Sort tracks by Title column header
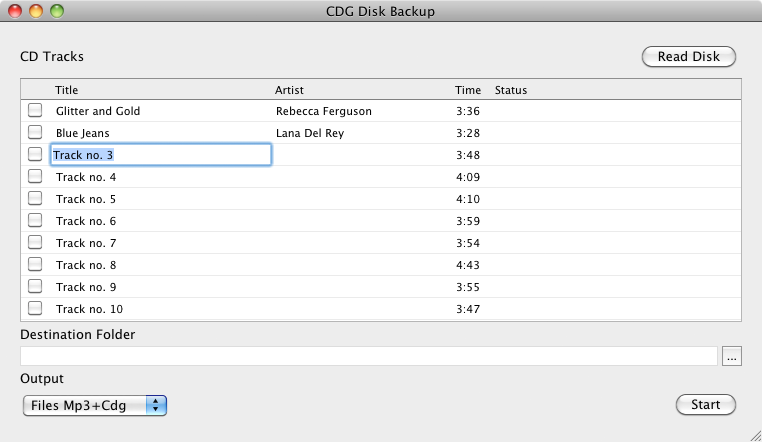Image resolution: width=762 pixels, height=442 pixels. (66, 90)
